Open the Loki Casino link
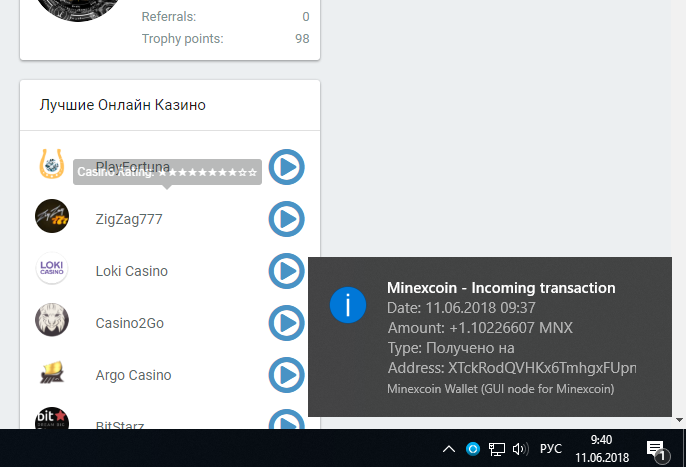The image size is (686, 467). (x=132, y=271)
